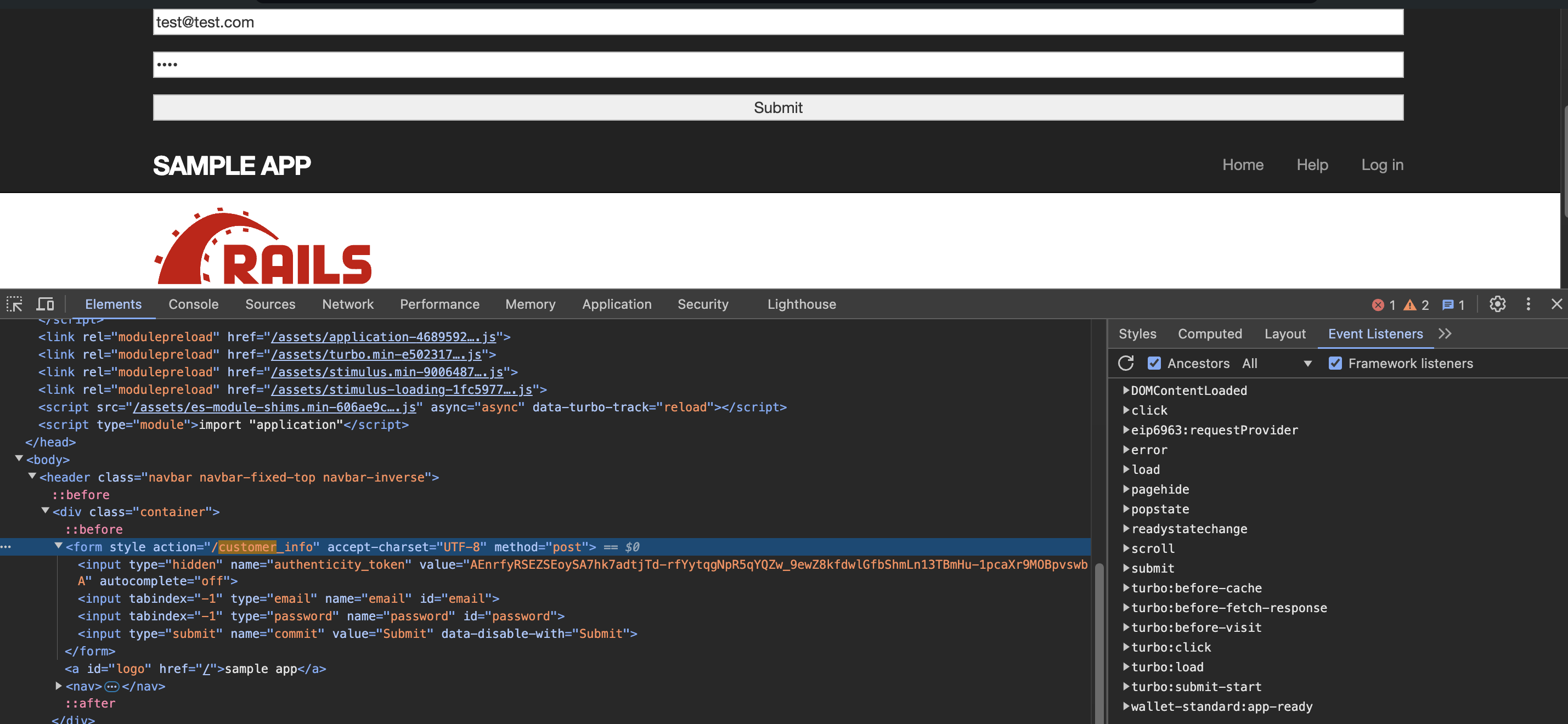
Task: Show more sidebar tabs chevron
Action: (x=1445, y=333)
